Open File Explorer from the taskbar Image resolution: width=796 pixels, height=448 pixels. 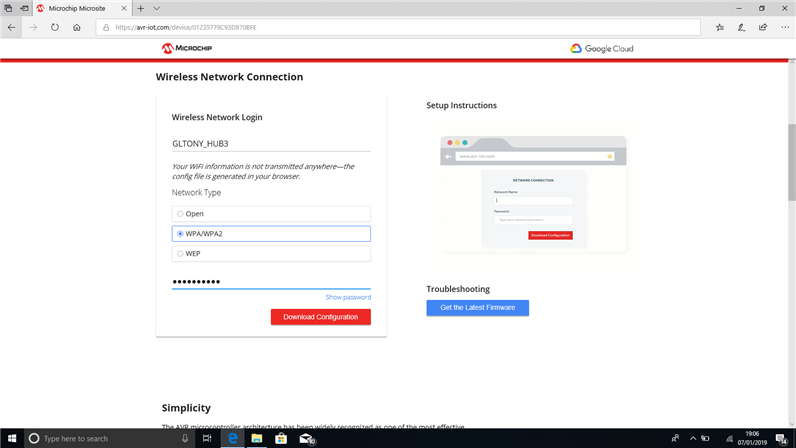257,438
